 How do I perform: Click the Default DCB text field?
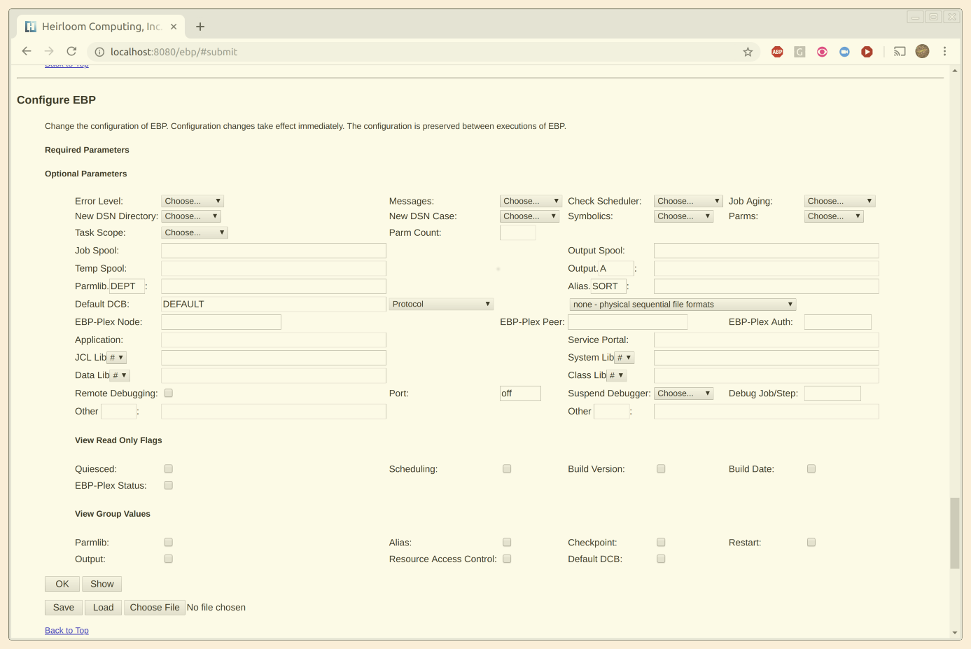(274, 304)
